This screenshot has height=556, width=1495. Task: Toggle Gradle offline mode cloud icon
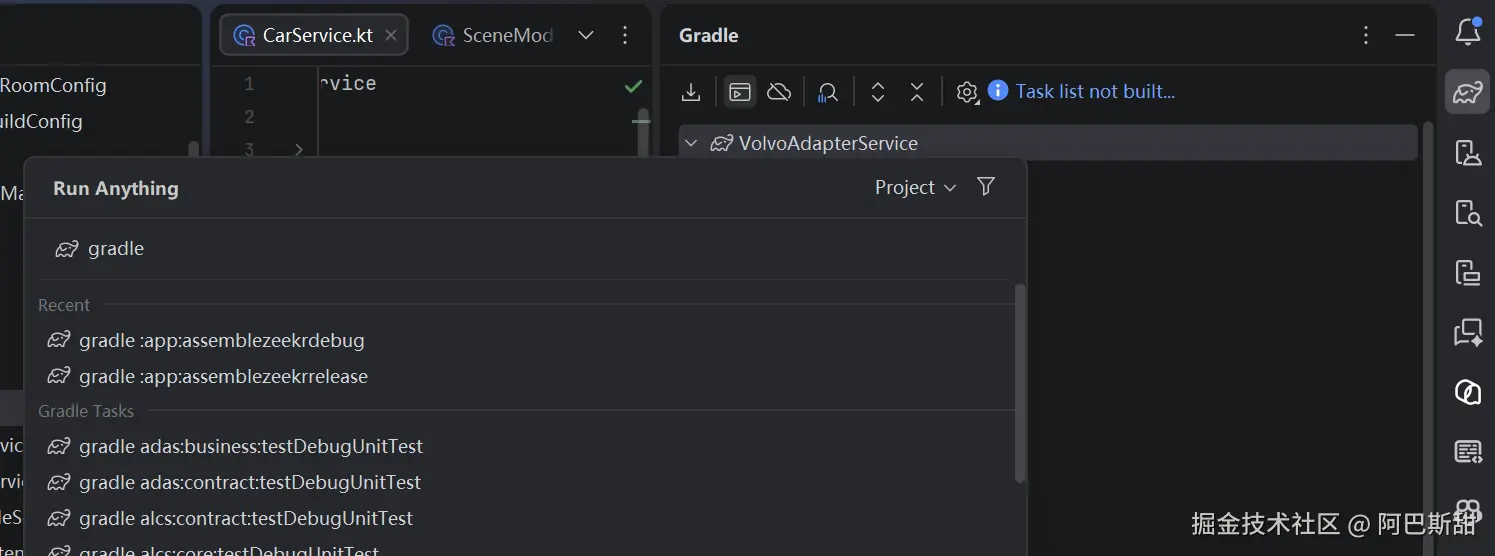pos(779,92)
